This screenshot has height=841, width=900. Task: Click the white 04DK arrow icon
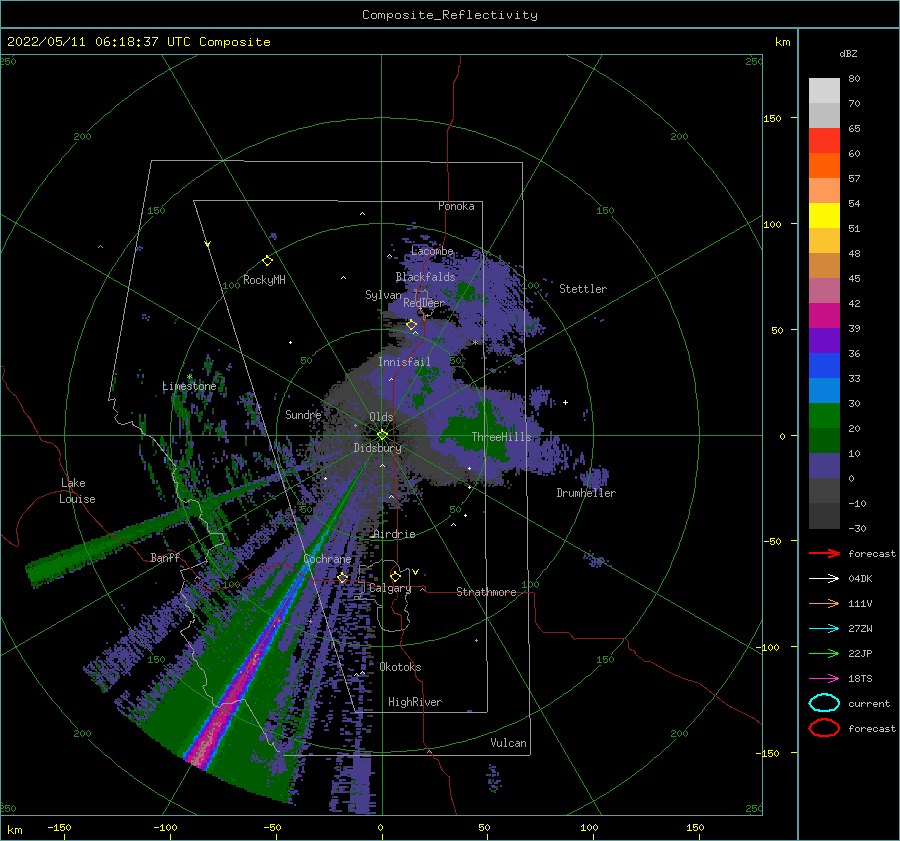[x=824, y=579]
